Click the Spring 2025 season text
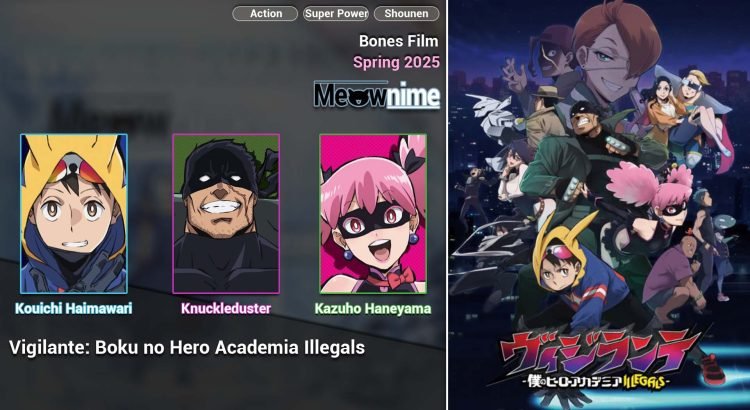The height and width of the screenshot is (410, 750). 396,62
